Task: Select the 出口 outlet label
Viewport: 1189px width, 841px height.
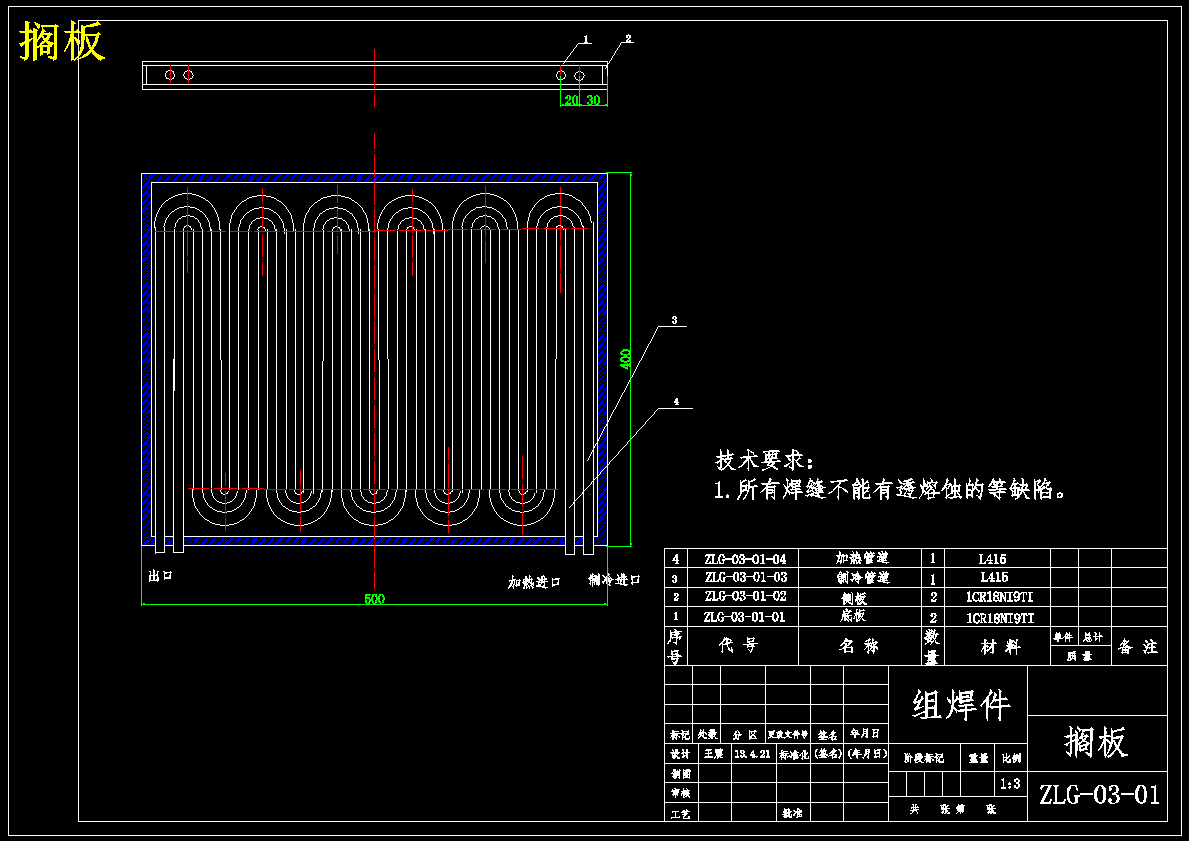Action: [161, 576]
